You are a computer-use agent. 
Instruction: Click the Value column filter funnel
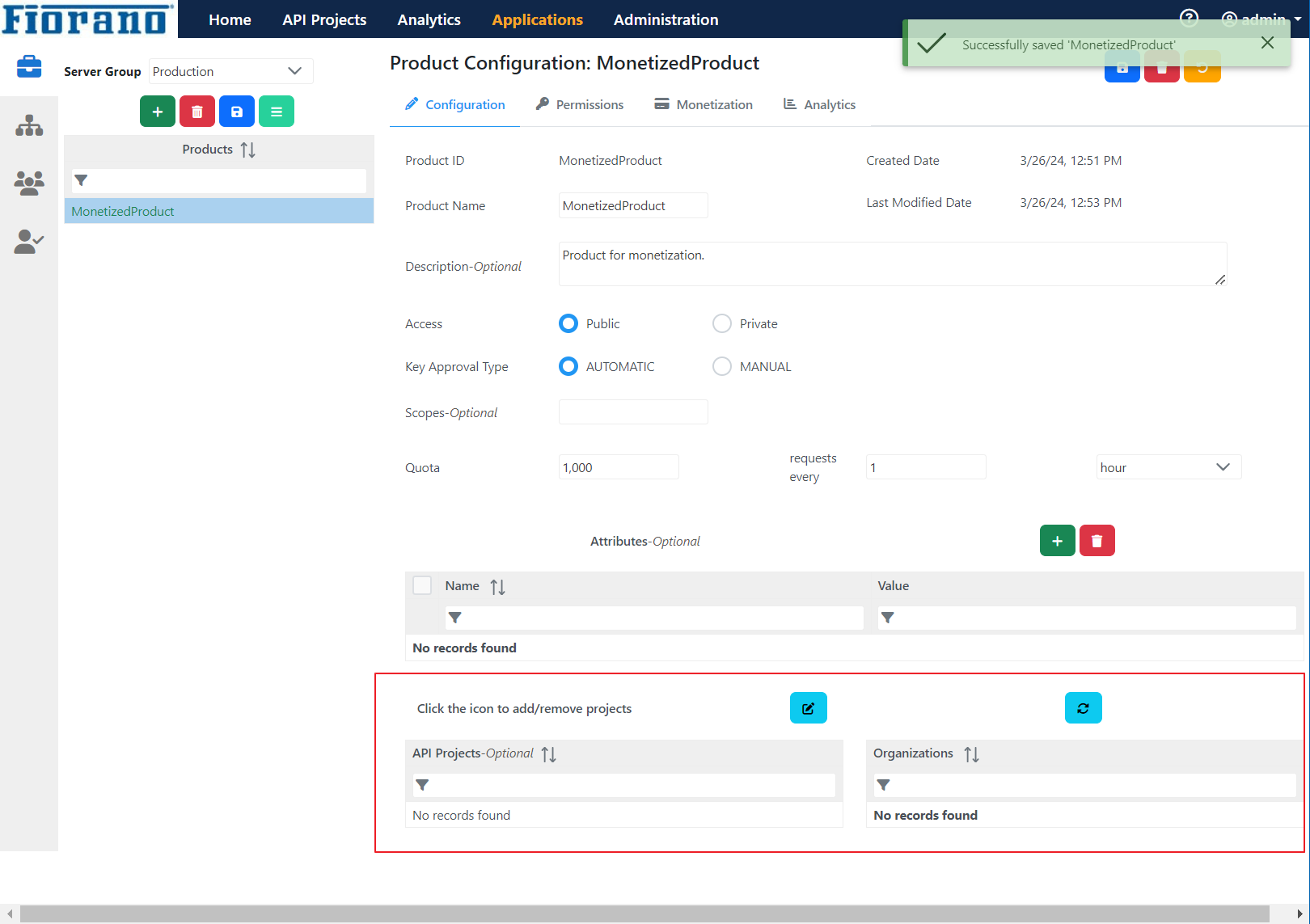(888, 618)
